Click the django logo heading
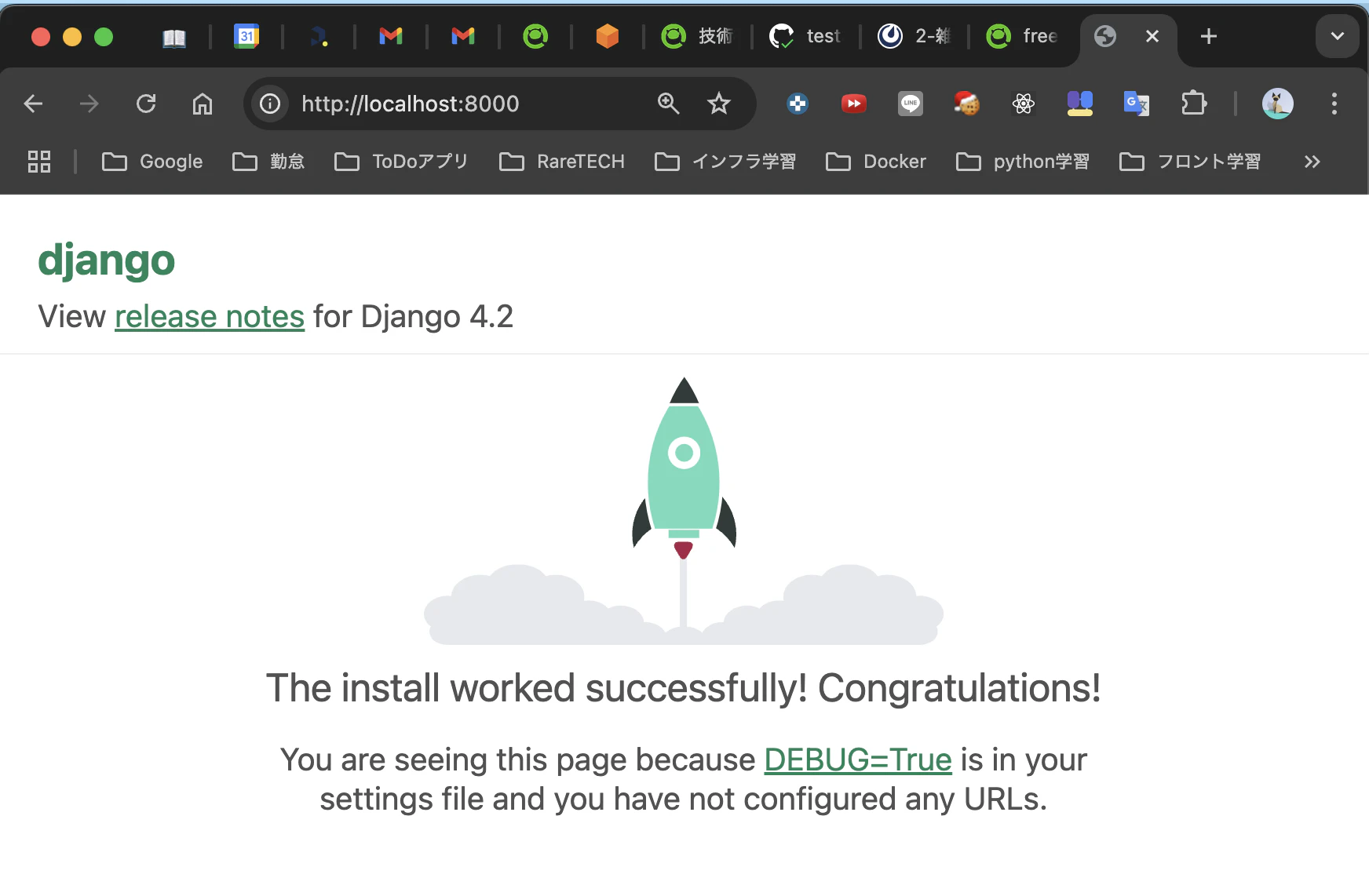The image size is (1369, 896). (x=107, y=260)
